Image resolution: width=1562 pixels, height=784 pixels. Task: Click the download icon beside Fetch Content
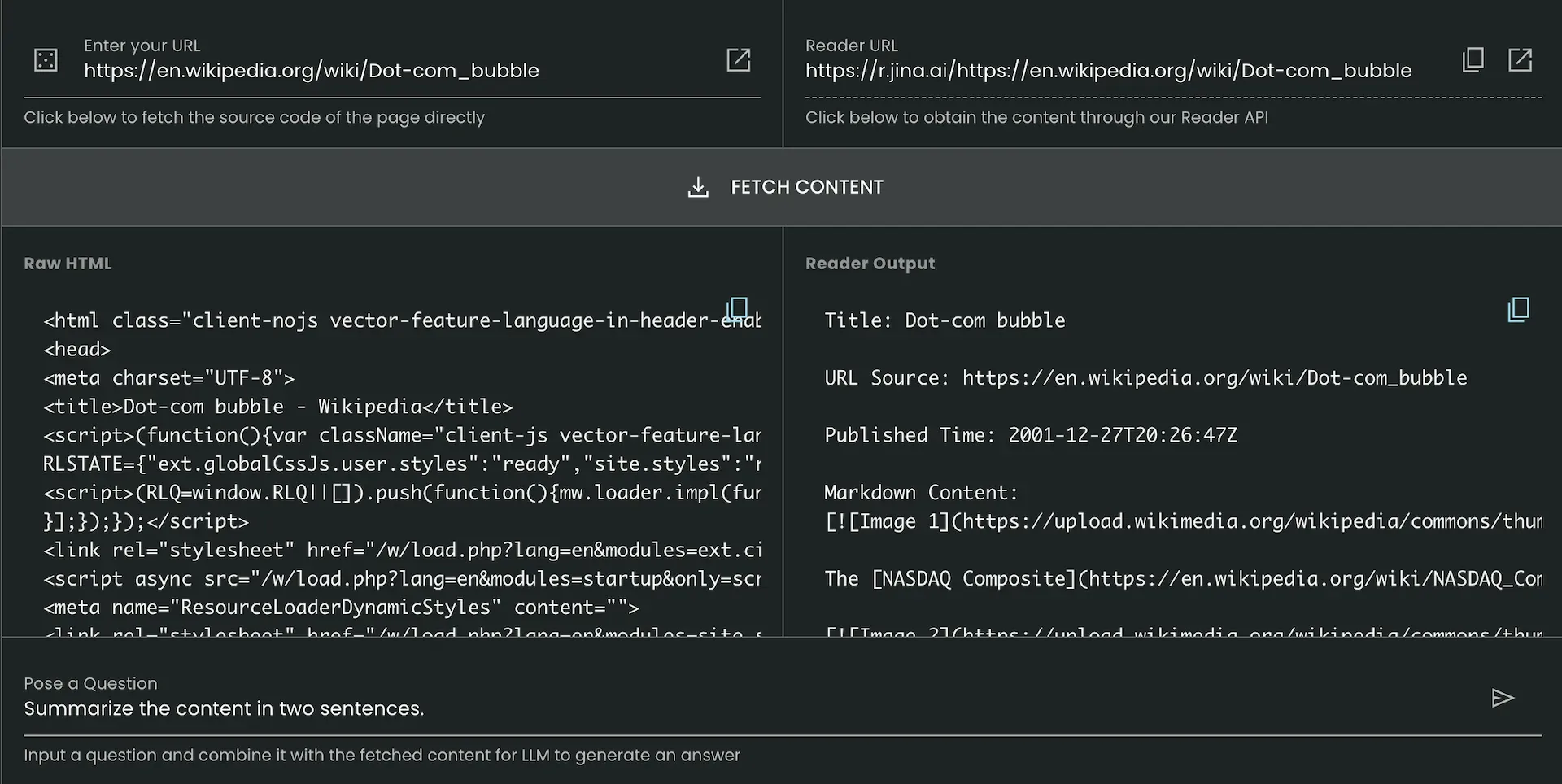[698, 187]
